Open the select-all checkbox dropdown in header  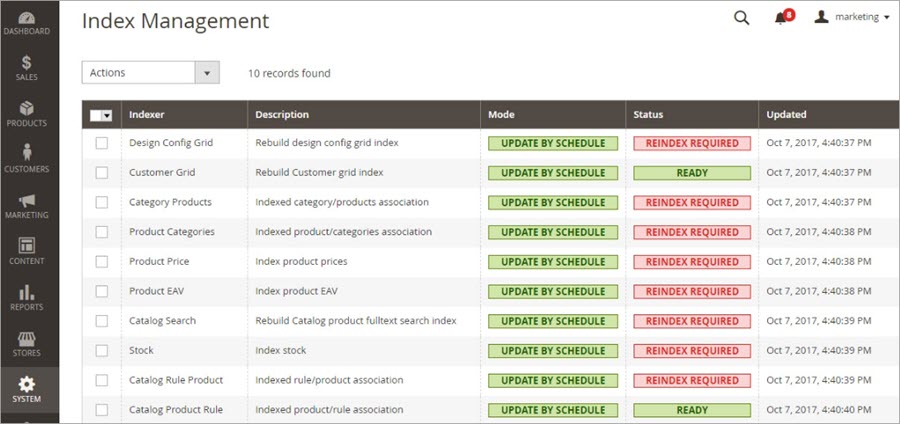105,115
